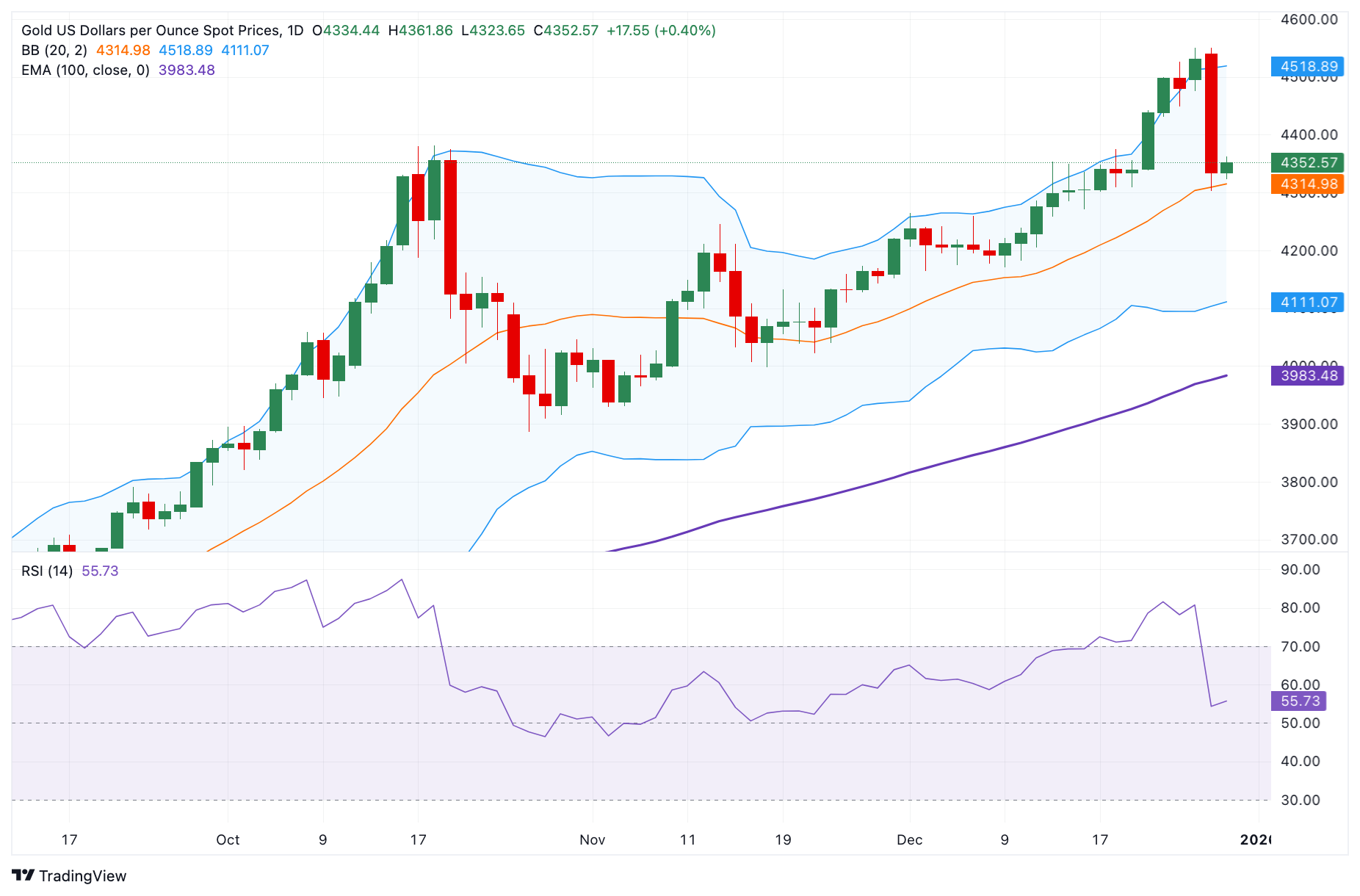Click the TradingView logo icon

tap(23, 875)
